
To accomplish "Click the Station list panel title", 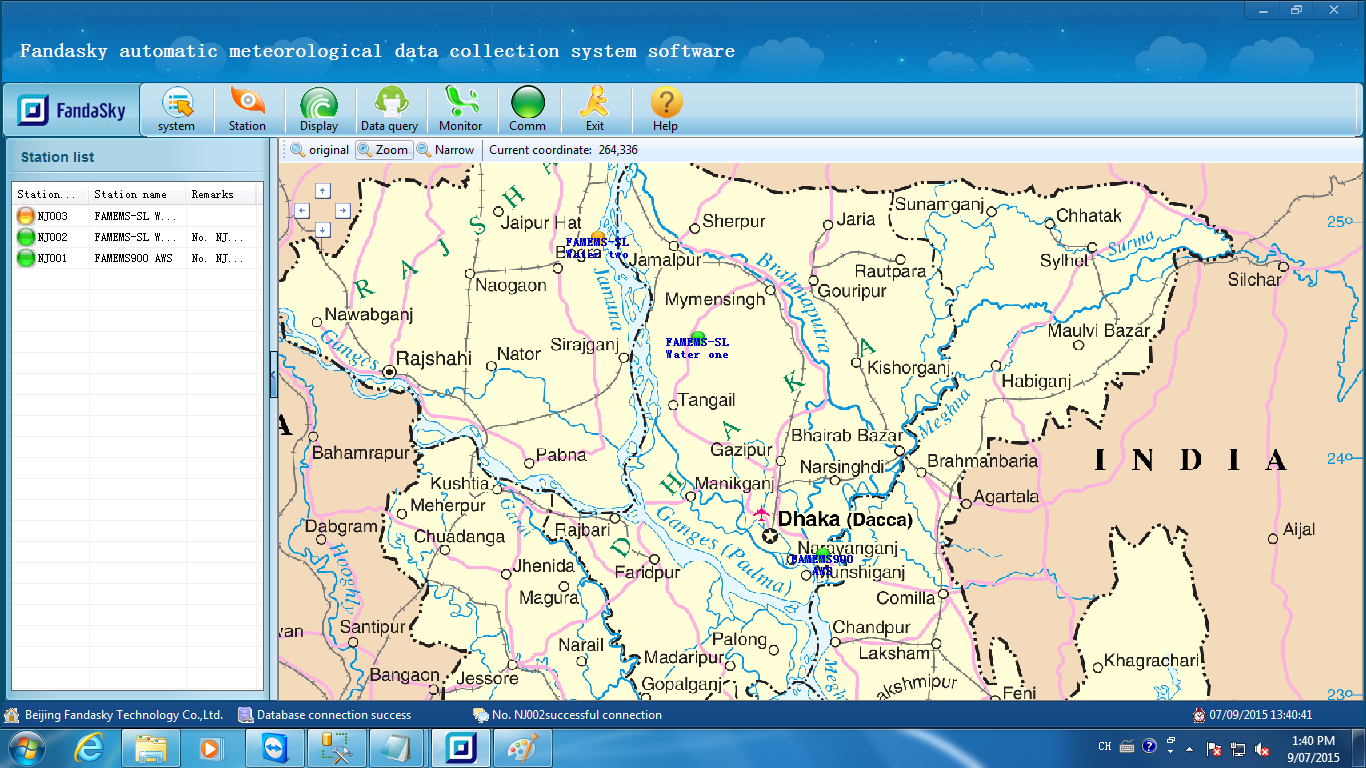I will (x=58, y=157).
